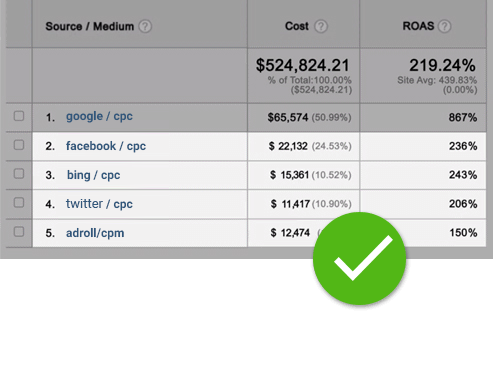Open the facebook / cpc source link
Image resolution: width=500 pixels, height=390 pixels.
click(x=106, y=146)
